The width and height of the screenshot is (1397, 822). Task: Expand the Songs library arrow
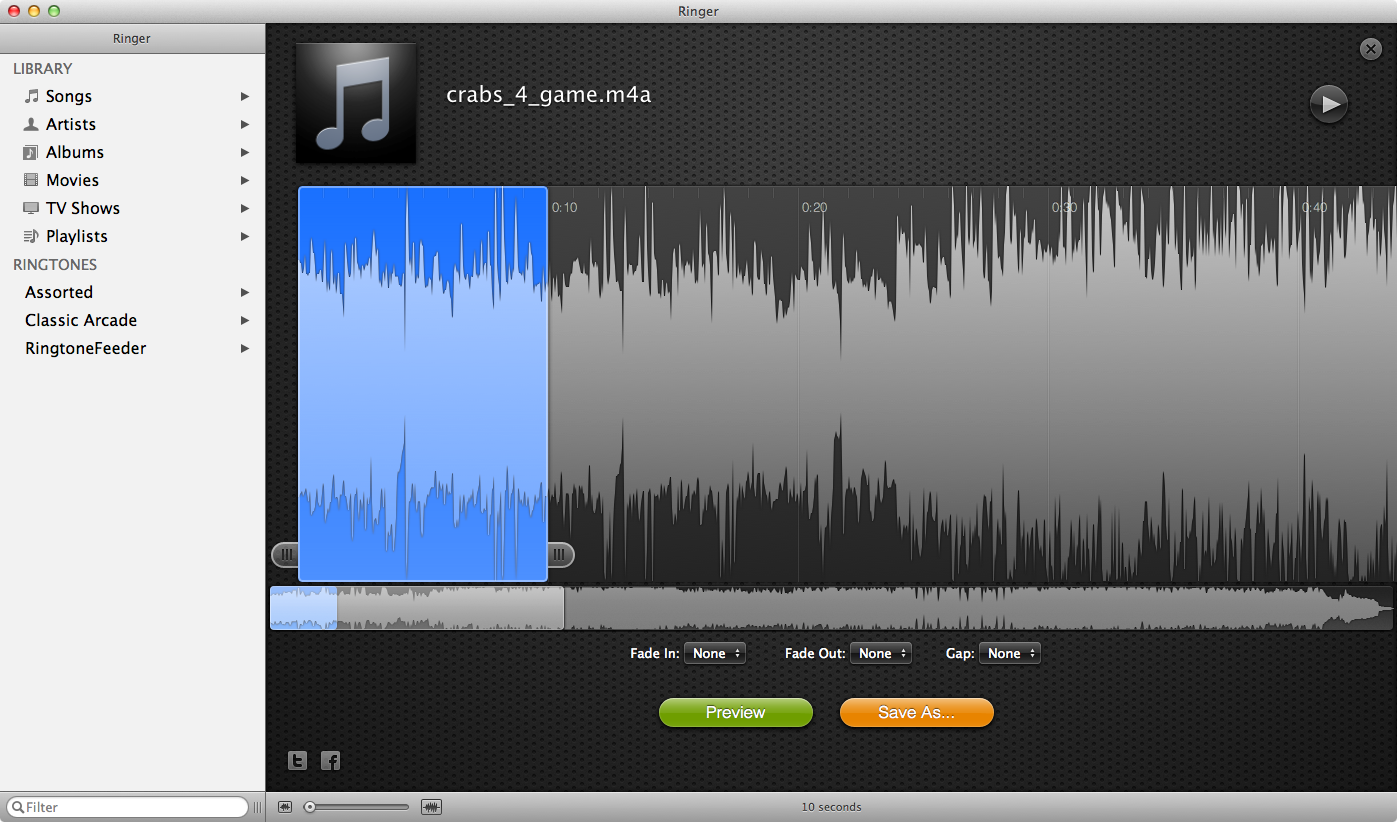point(245,97)
